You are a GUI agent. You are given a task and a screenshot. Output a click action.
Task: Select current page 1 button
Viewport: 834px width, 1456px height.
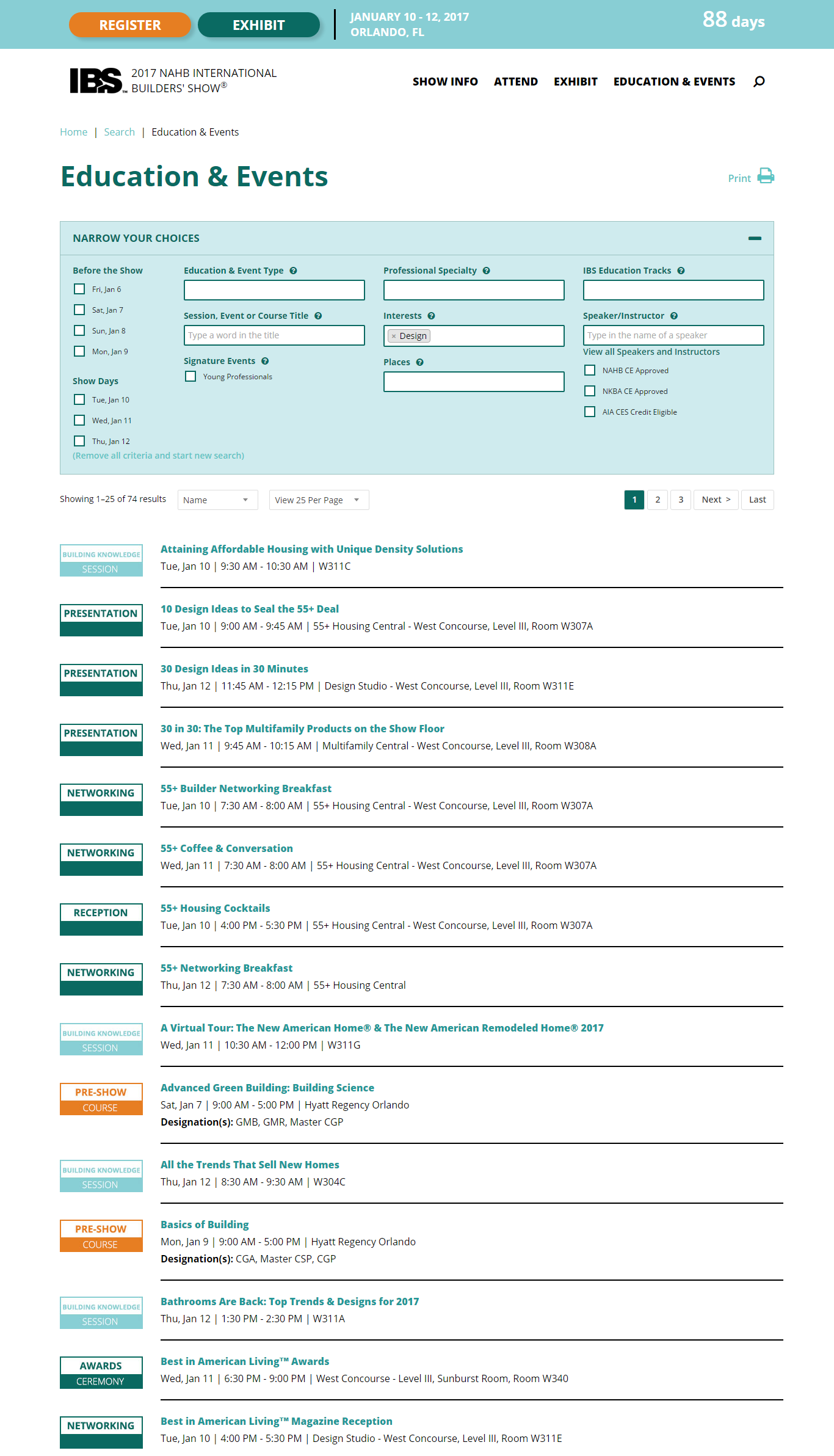[x=634, y=500]
